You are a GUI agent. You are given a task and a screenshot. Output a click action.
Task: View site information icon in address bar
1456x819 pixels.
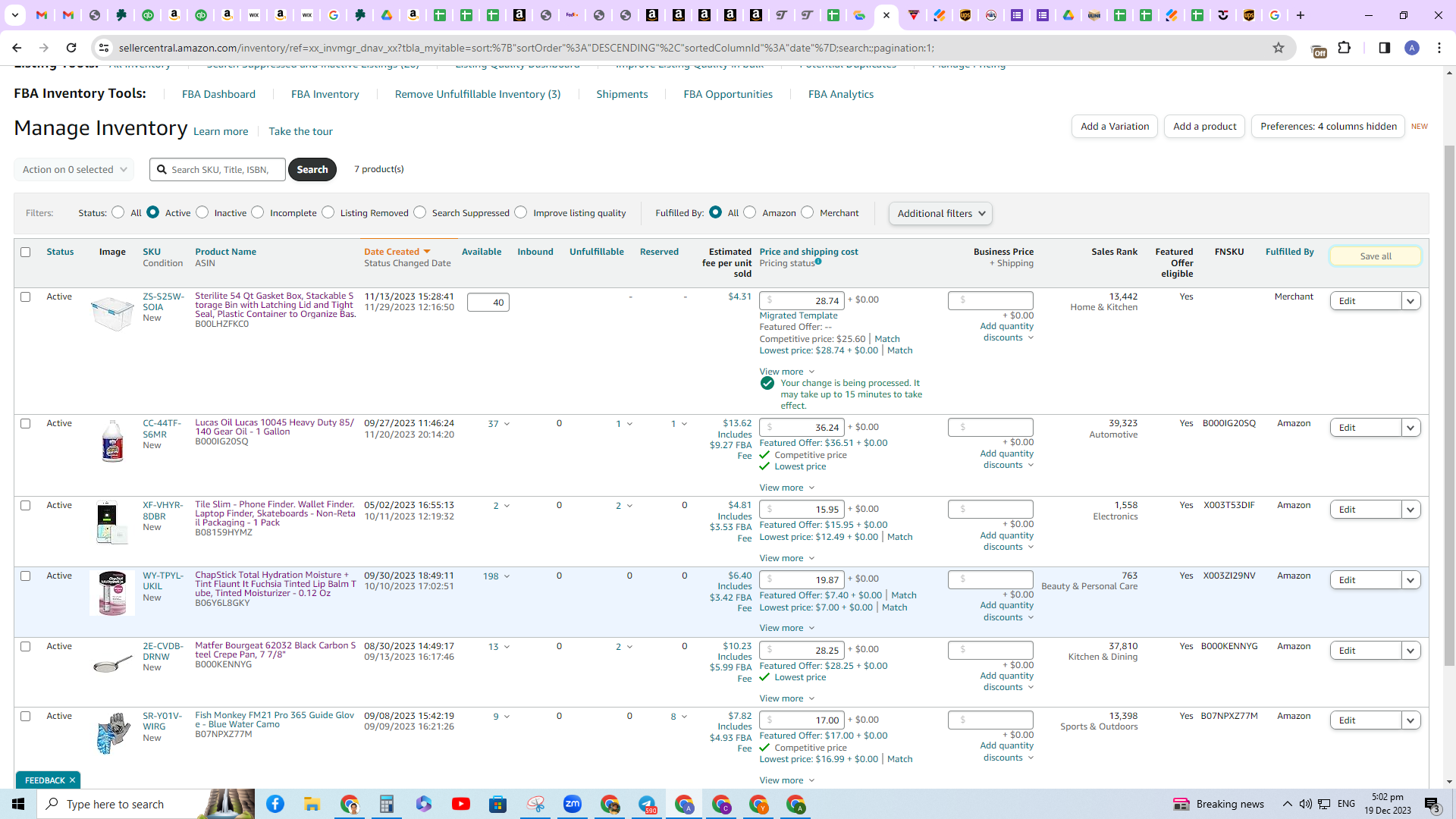(x=104, y=48)
